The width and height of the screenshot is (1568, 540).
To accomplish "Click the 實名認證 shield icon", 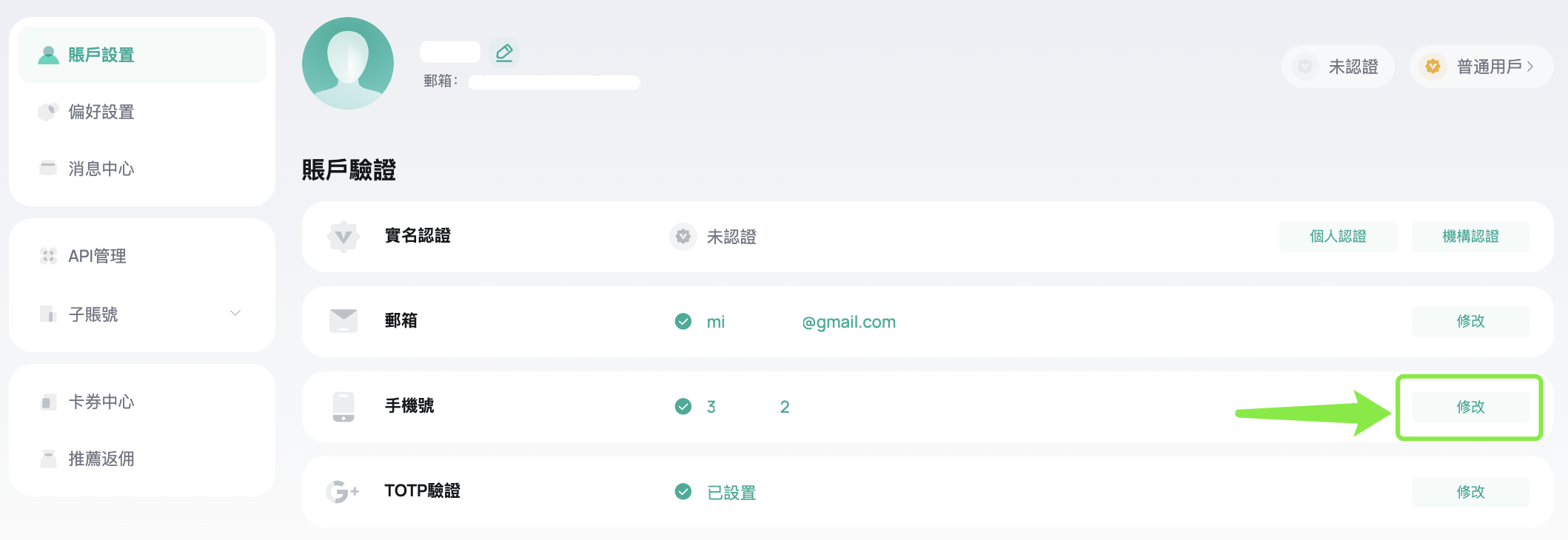I will tap(343, 237).
